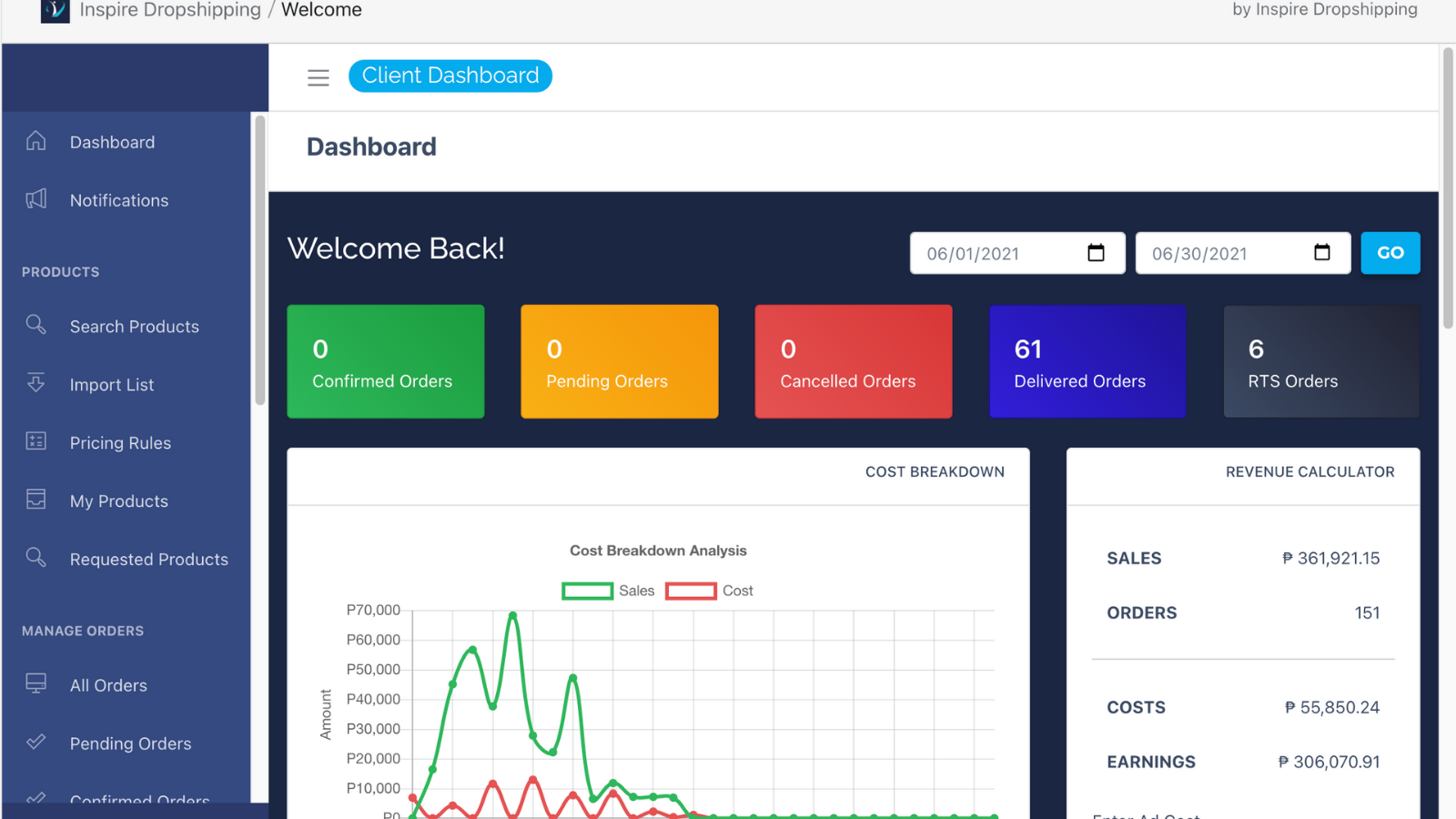Select the Dashboard home icon
The height and width of the screenshot is (819, 1456).
pos(35,141)
